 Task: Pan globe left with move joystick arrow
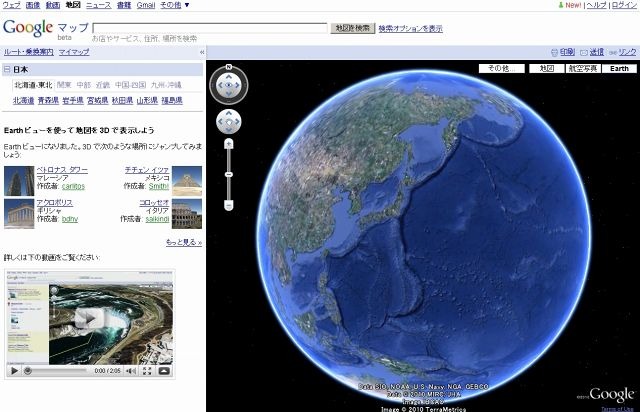pyautogui.click(x=220, y=121)
